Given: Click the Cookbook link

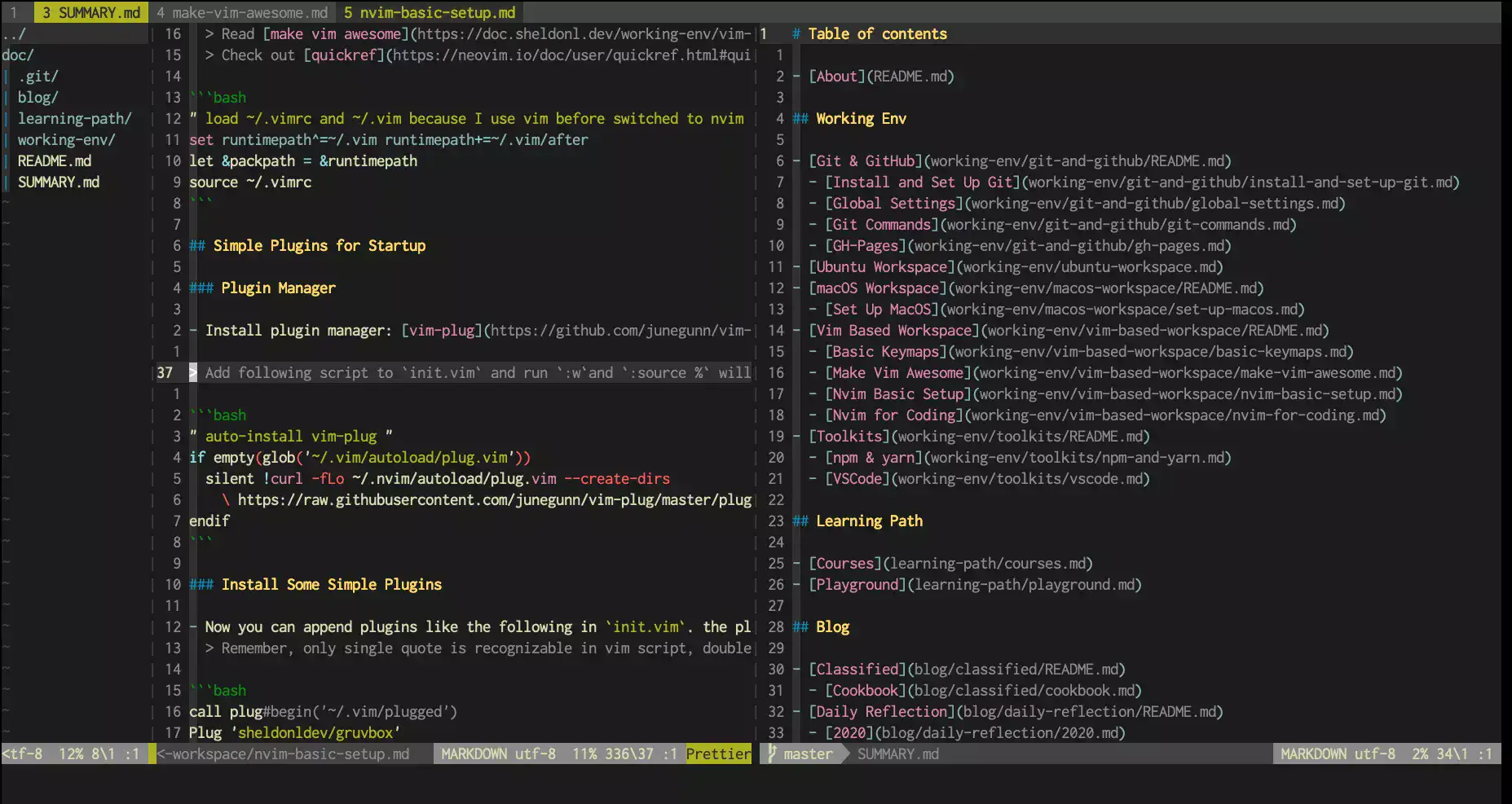Looking at the screenshot, I should [x=866, y=690].
